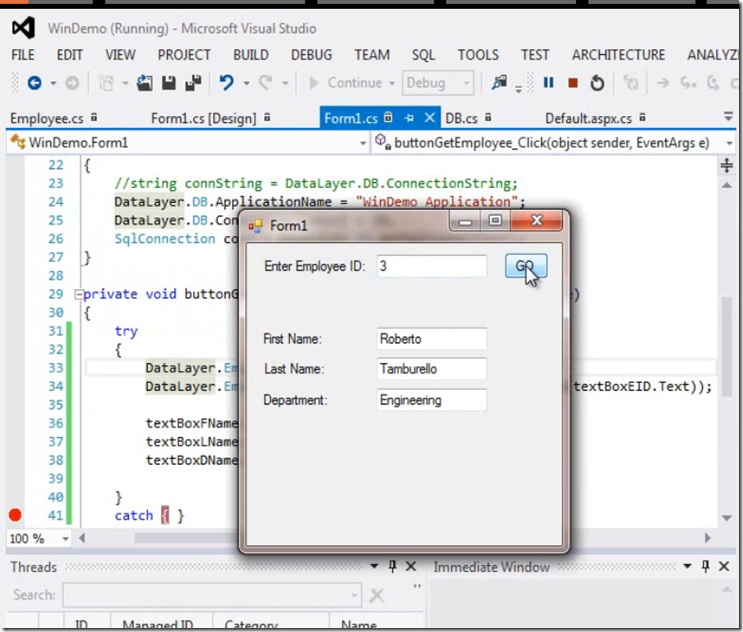Open the ARCHITECTURE menu
This screenshot has height=632, width=743.
618,55
